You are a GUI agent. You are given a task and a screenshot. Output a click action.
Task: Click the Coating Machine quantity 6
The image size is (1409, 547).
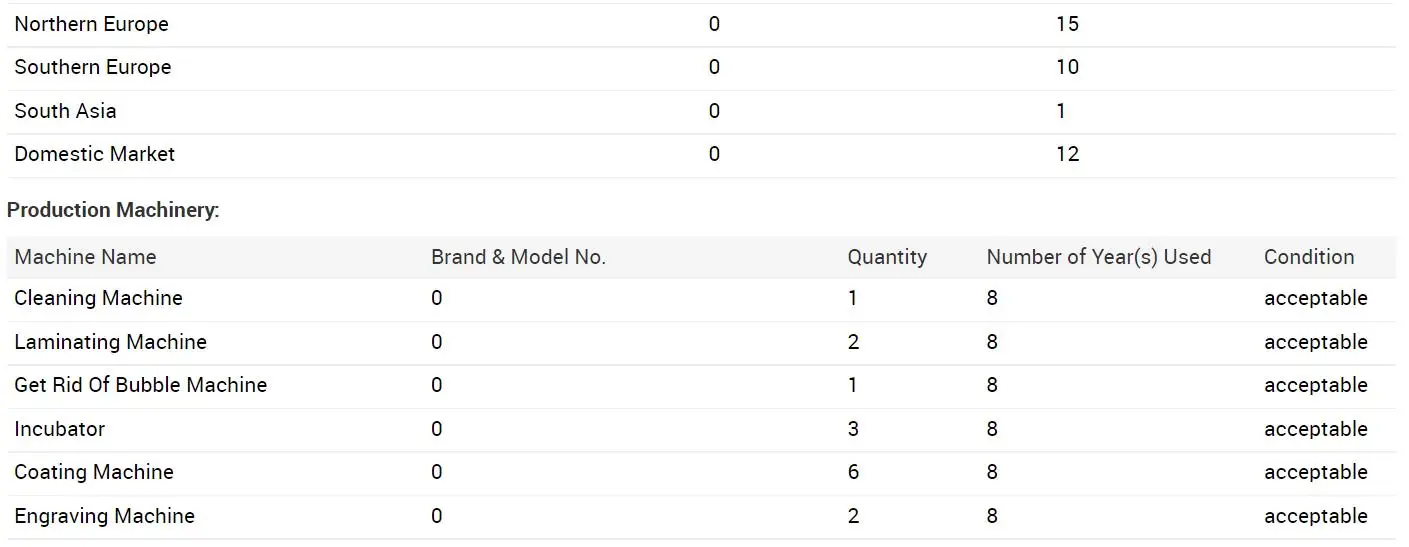(x=853, y=472)
